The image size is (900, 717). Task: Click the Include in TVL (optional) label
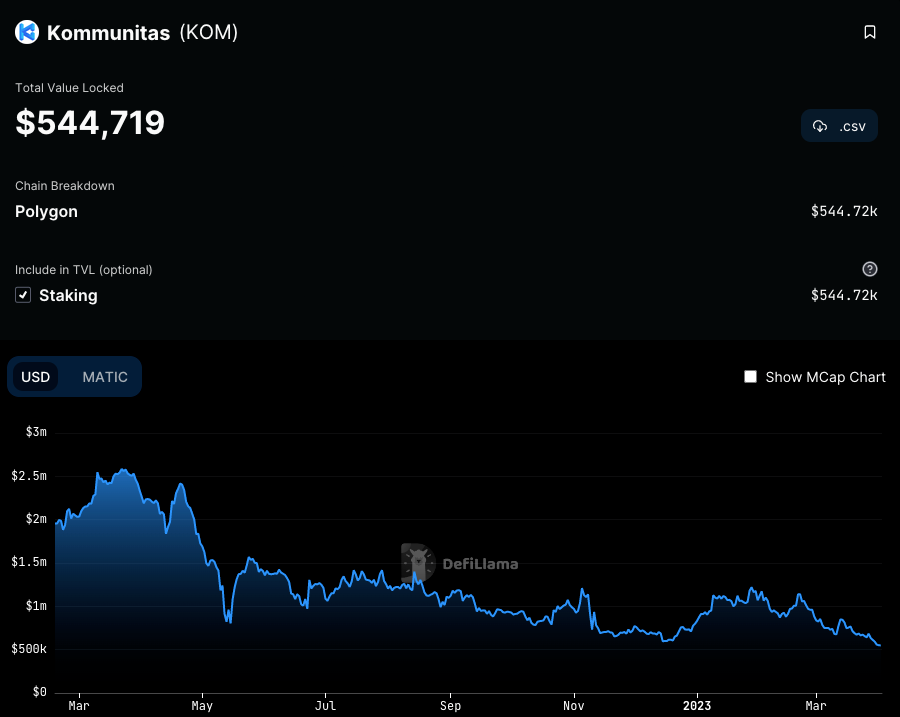[84, 270]
